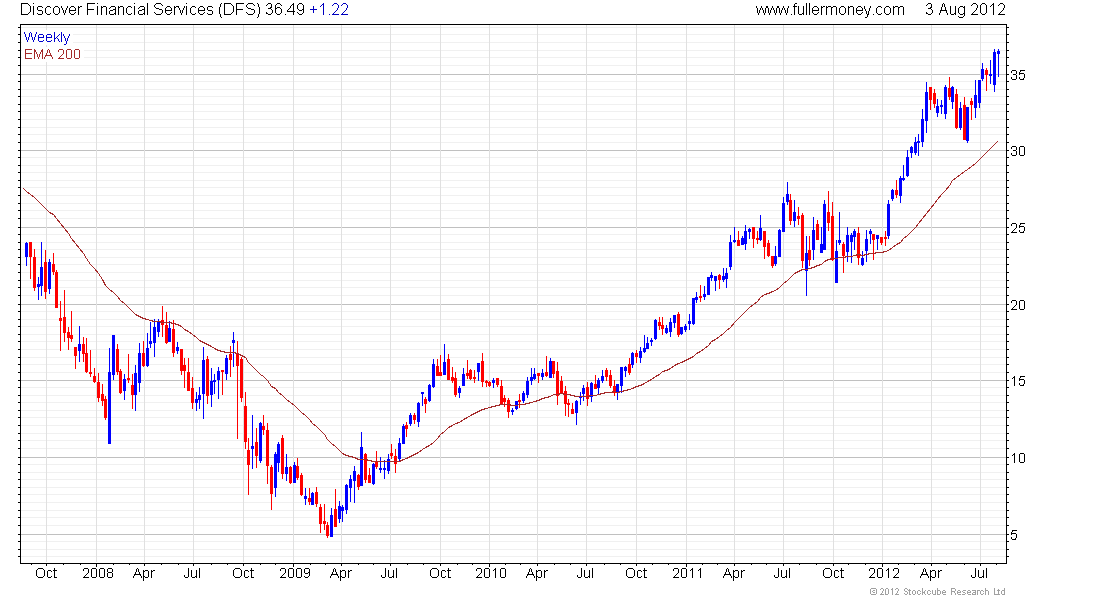Select the 2011 time axis label
1100x600 pixels.
(686, 574)
